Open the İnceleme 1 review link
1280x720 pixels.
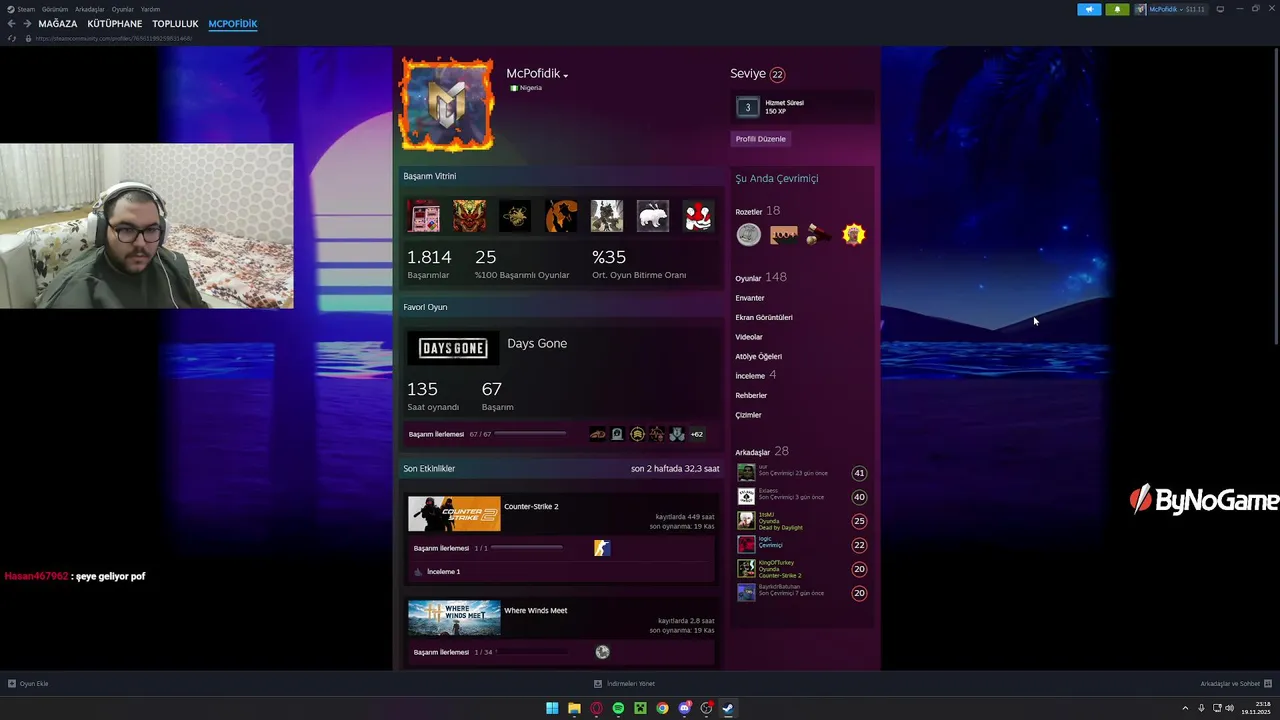click(443, 572)
